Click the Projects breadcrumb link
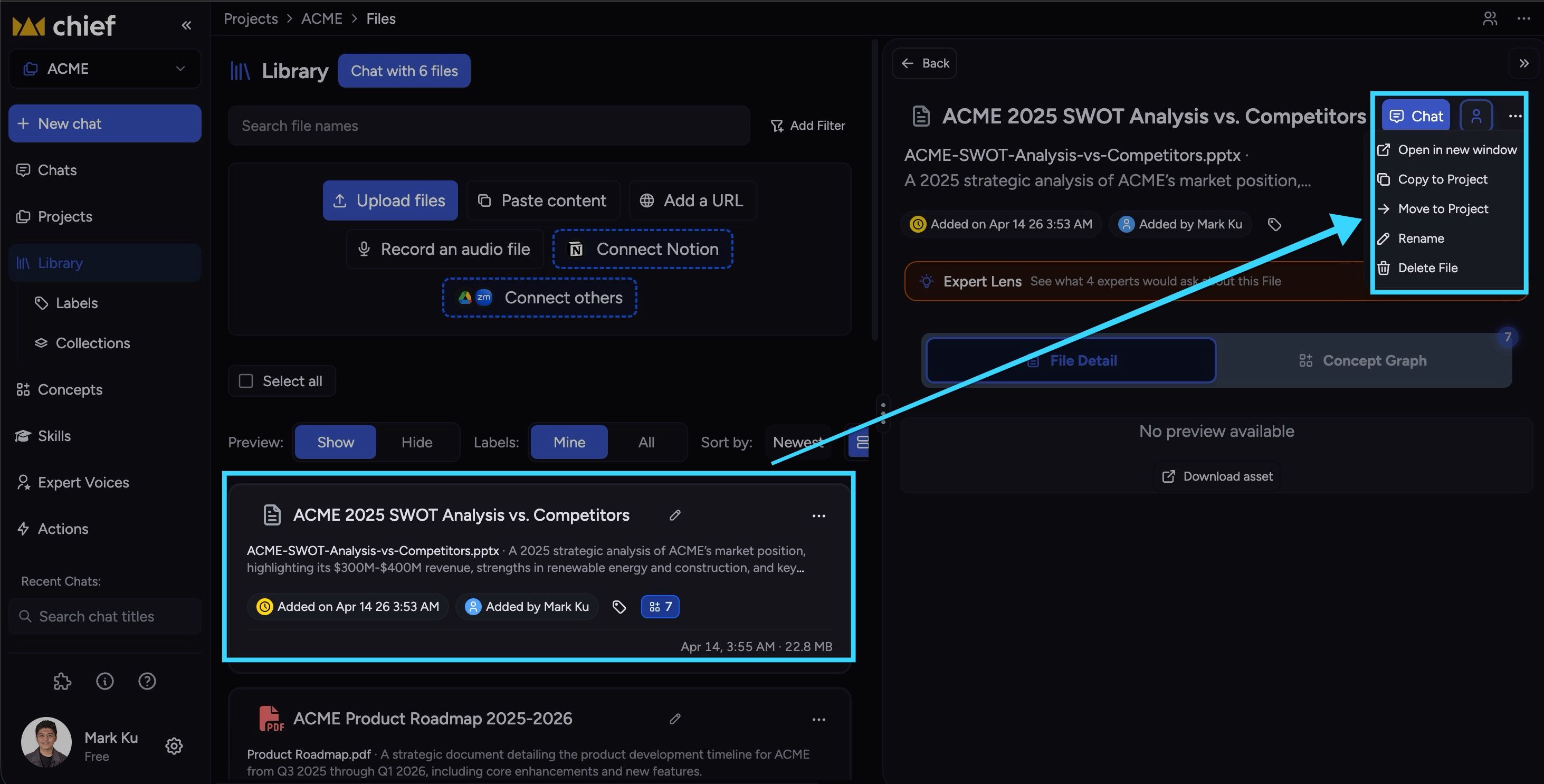Screen dimensions: 1544x784 point(251,18)
